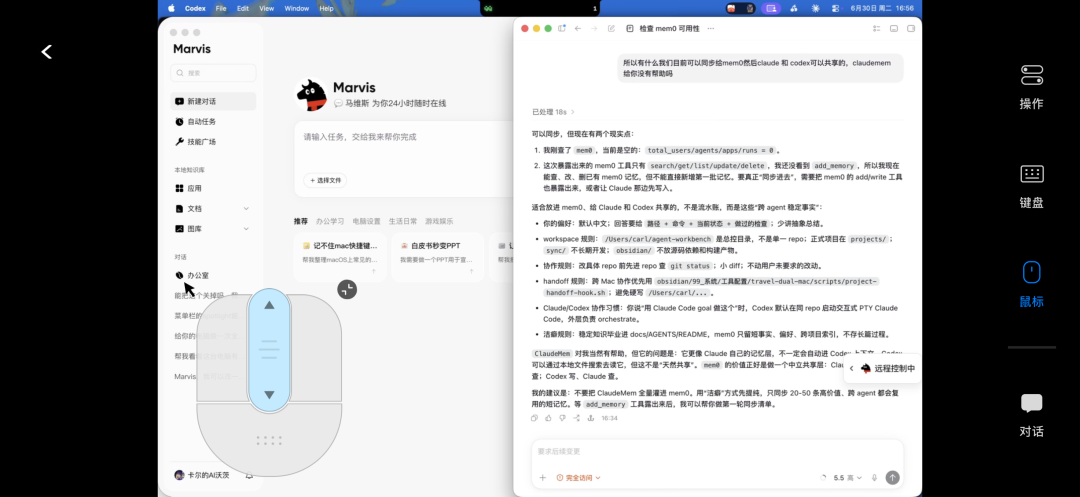Screen dimensions: 1080x497
Task: Open the 完全访问 permission dropdown
Action: click(x=579, y=478)
